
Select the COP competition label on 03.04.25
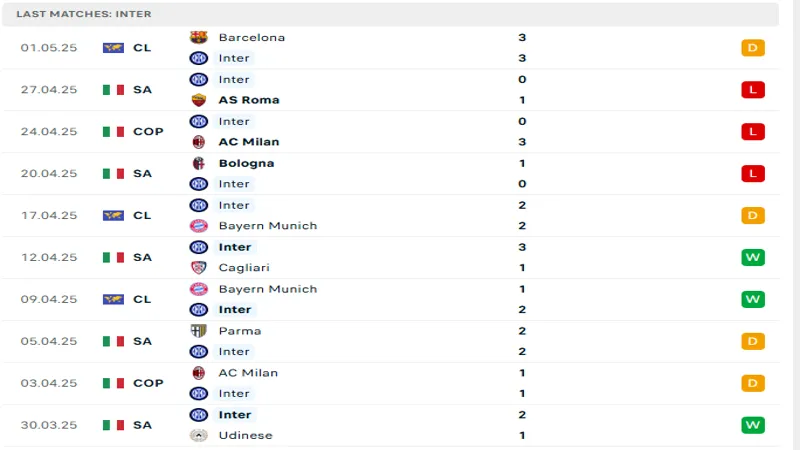(x=148, y=383)
